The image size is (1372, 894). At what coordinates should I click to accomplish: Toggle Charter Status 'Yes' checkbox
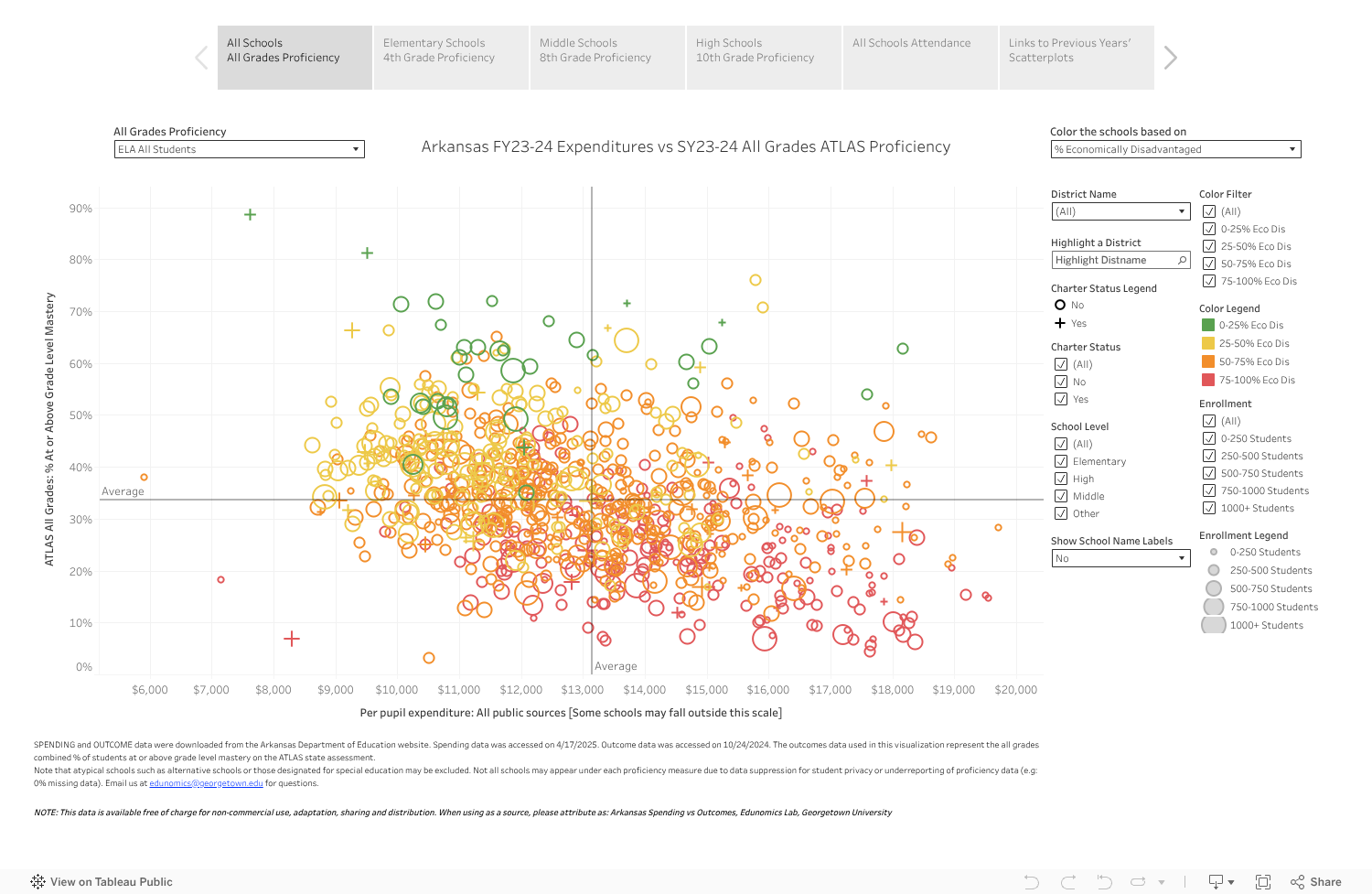click(1061, 399)
